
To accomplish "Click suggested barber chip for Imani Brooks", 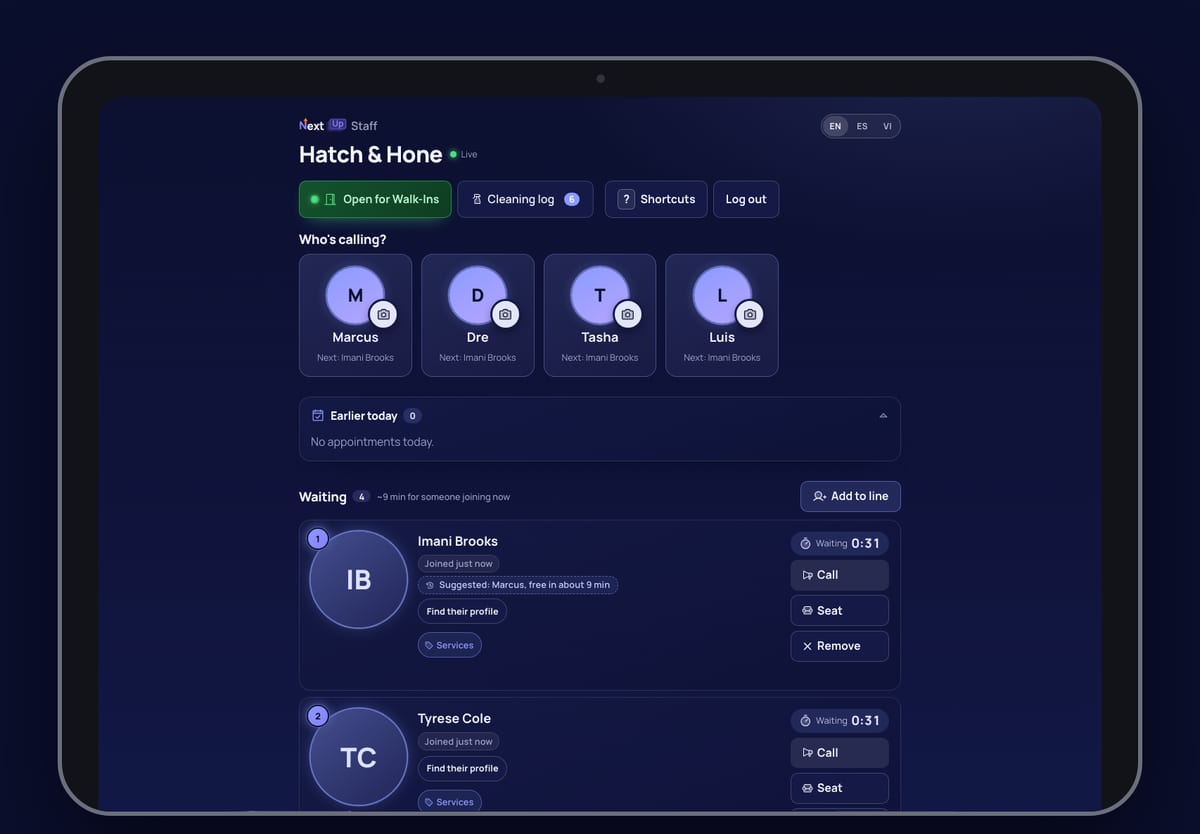I will [x=518, y=585].
